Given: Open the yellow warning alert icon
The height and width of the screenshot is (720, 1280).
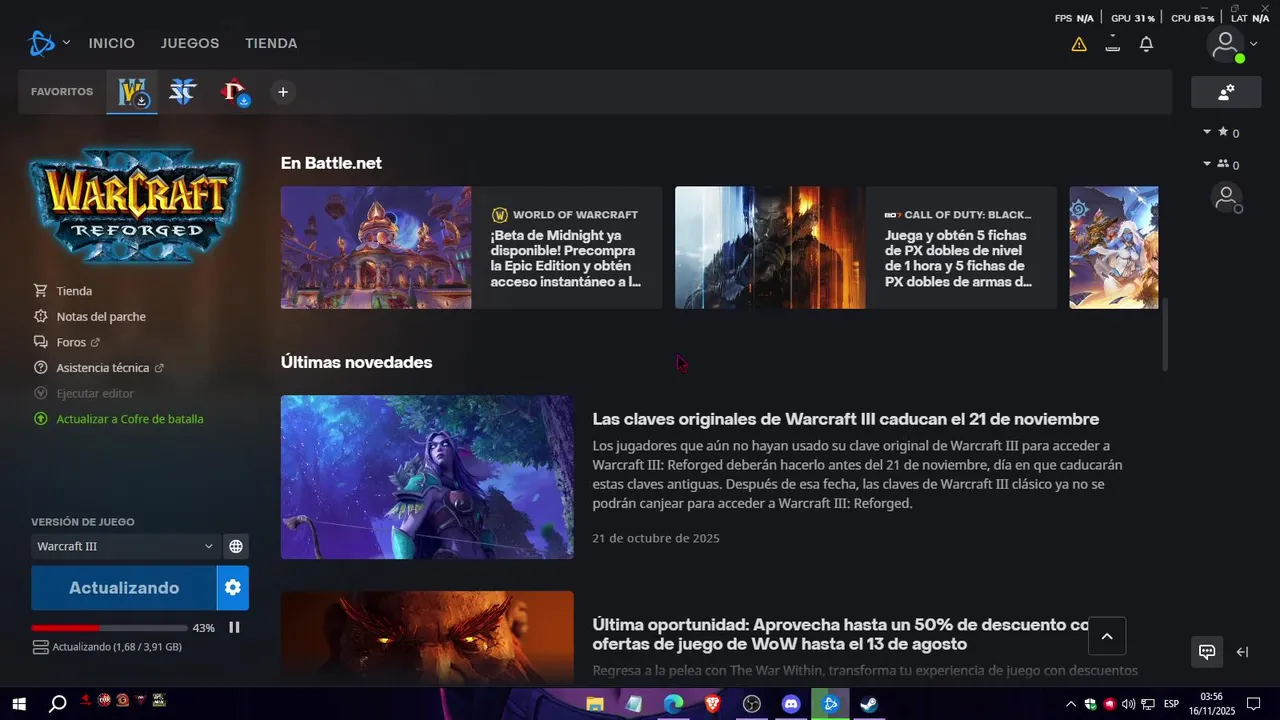Looking at the screenshot, I should point(1079,44).
